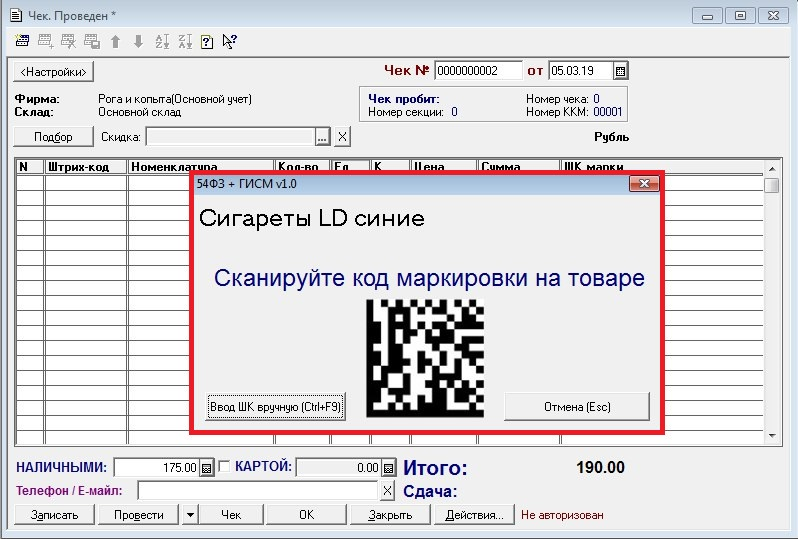Clear the Телефон / Е-майл field

[x=387, y=491]
